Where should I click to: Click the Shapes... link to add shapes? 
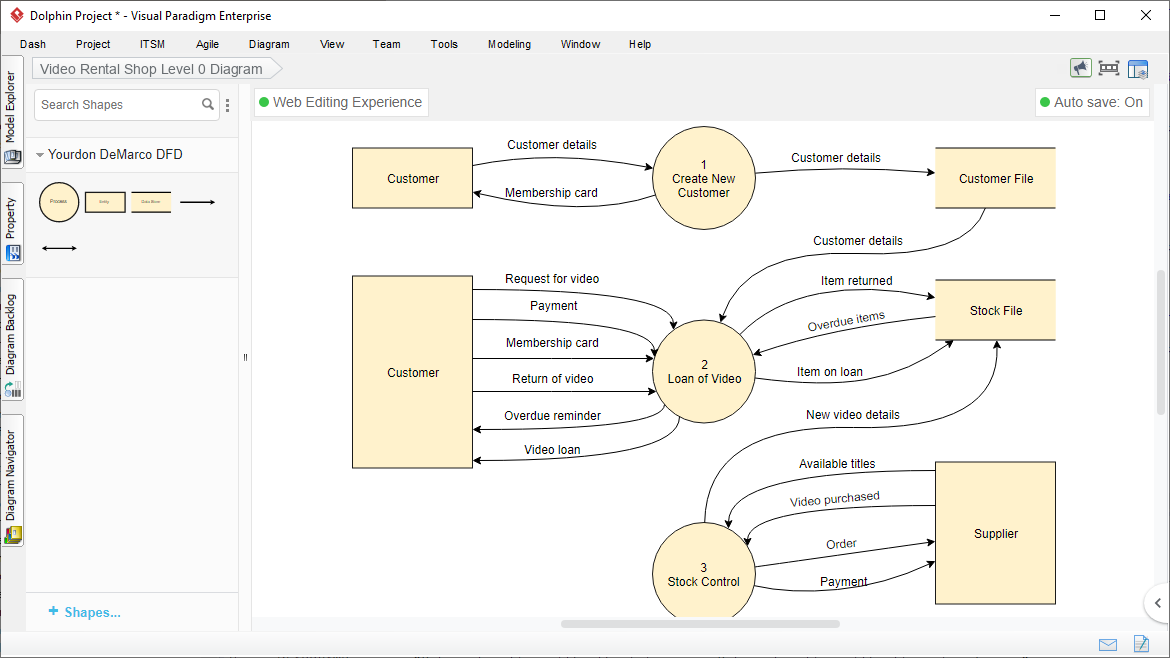click(x=84, y=612)
